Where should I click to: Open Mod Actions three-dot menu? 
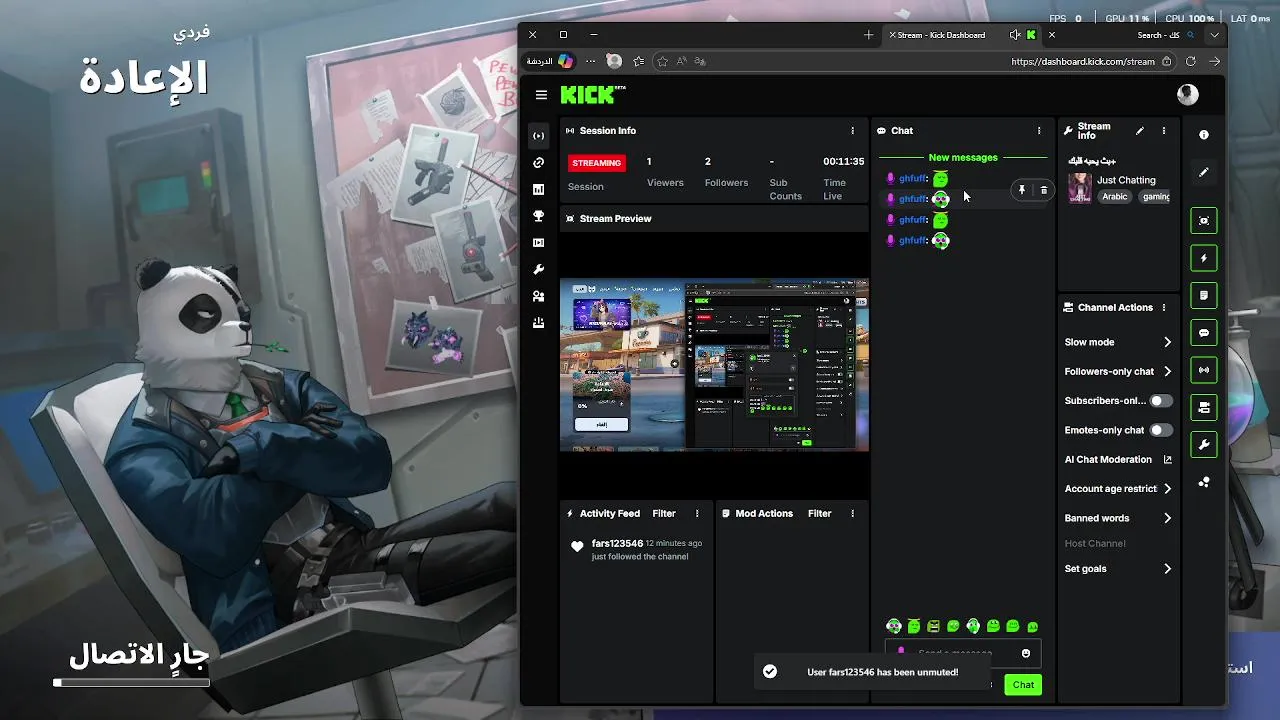click(x=853, y=514)
